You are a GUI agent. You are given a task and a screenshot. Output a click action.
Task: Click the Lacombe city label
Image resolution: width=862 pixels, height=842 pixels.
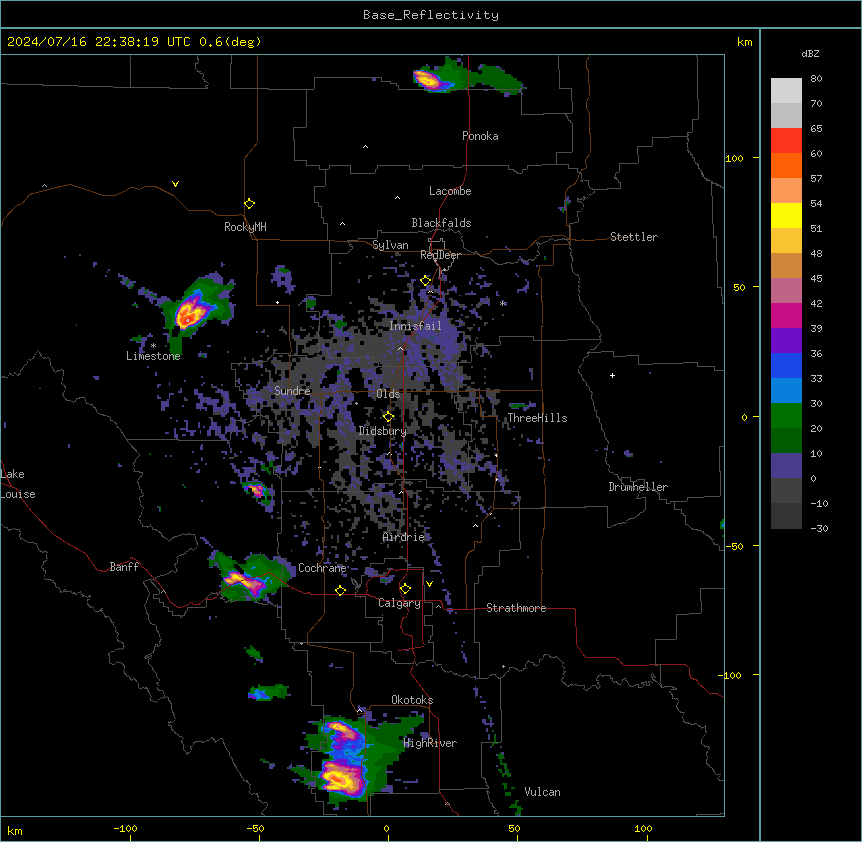(450, 191)
